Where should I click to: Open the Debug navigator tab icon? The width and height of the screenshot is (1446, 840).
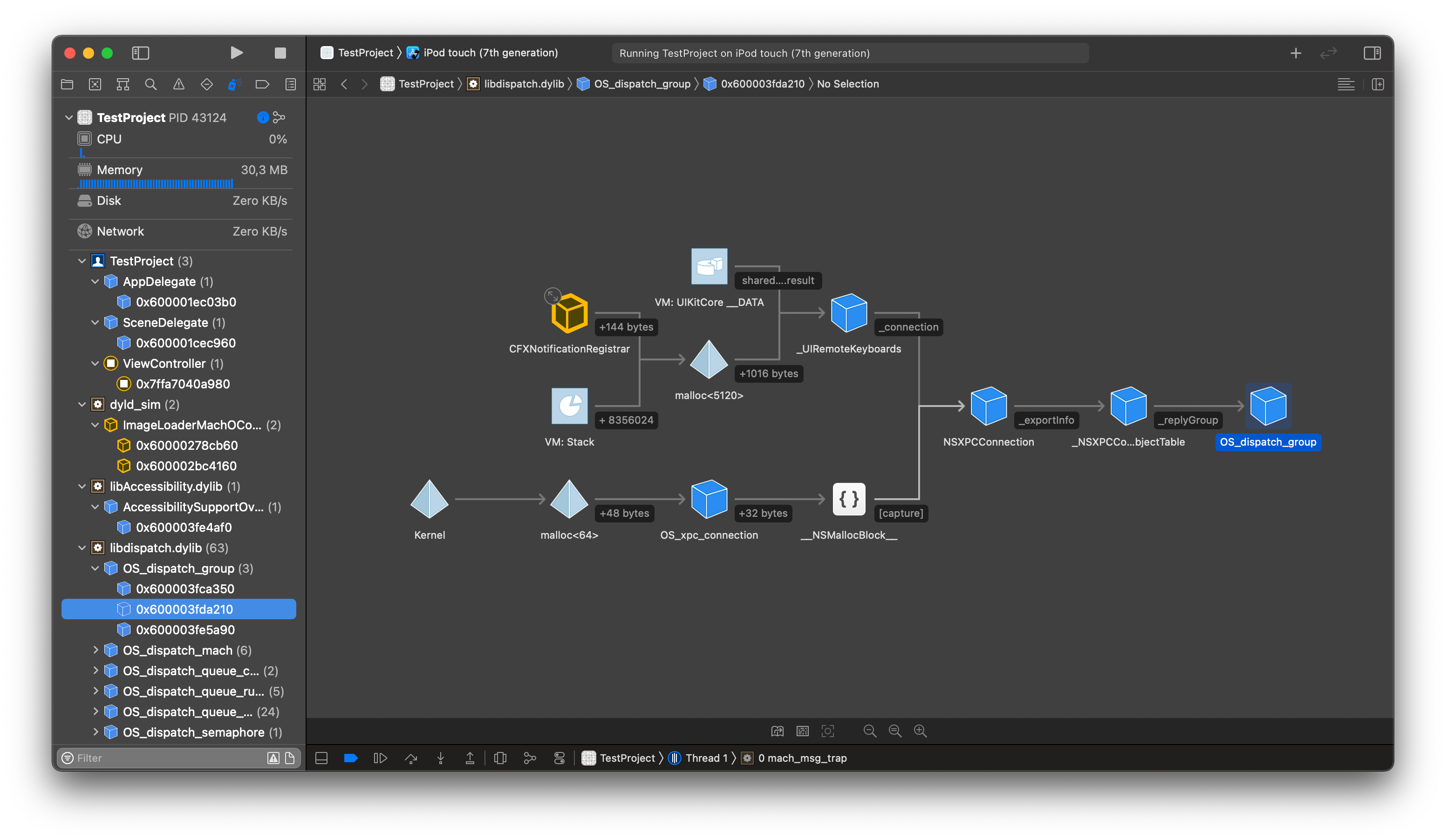[x=235, y=84]
